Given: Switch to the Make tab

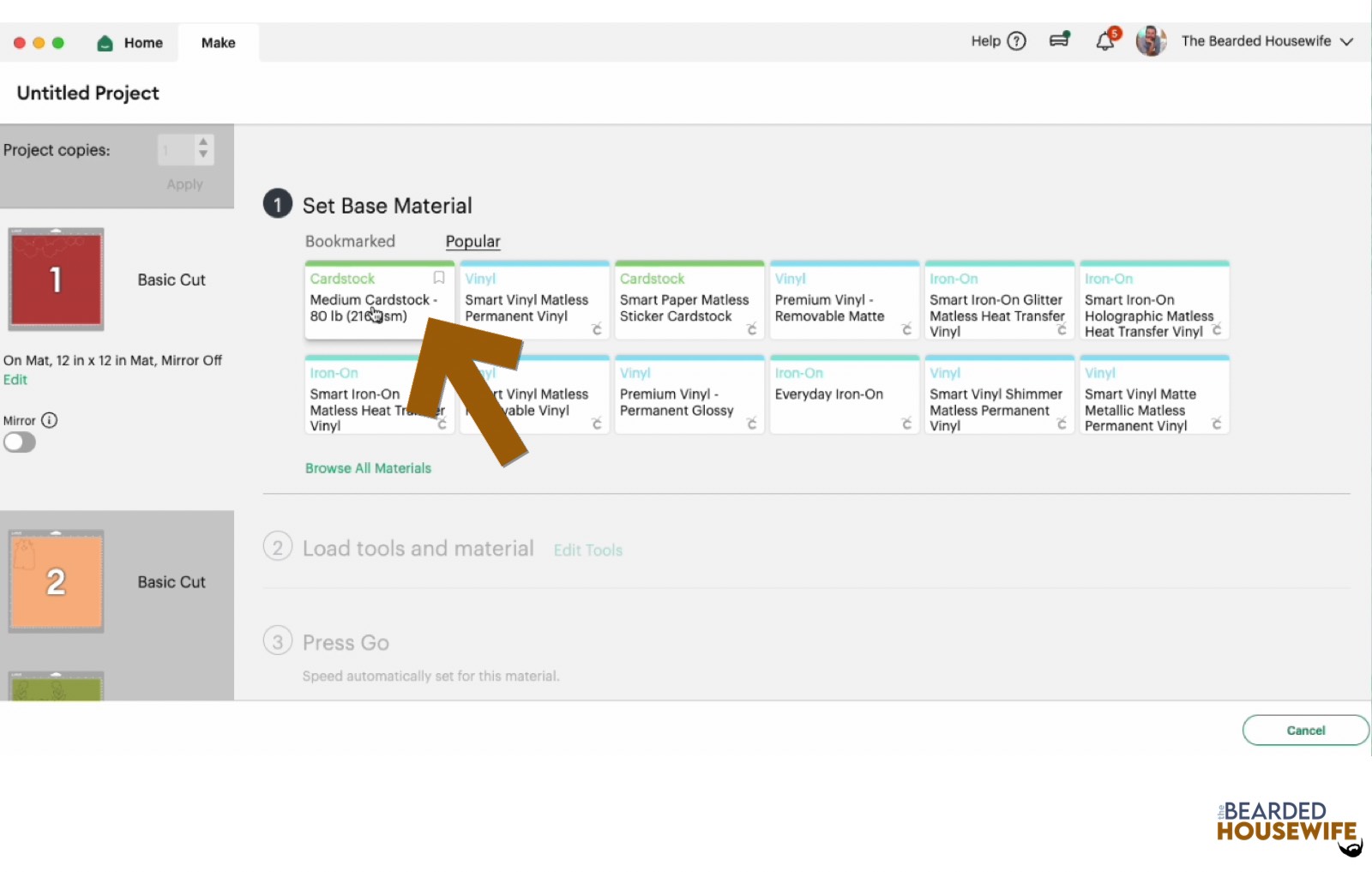Looking at the screenshot, I should 218,42.
